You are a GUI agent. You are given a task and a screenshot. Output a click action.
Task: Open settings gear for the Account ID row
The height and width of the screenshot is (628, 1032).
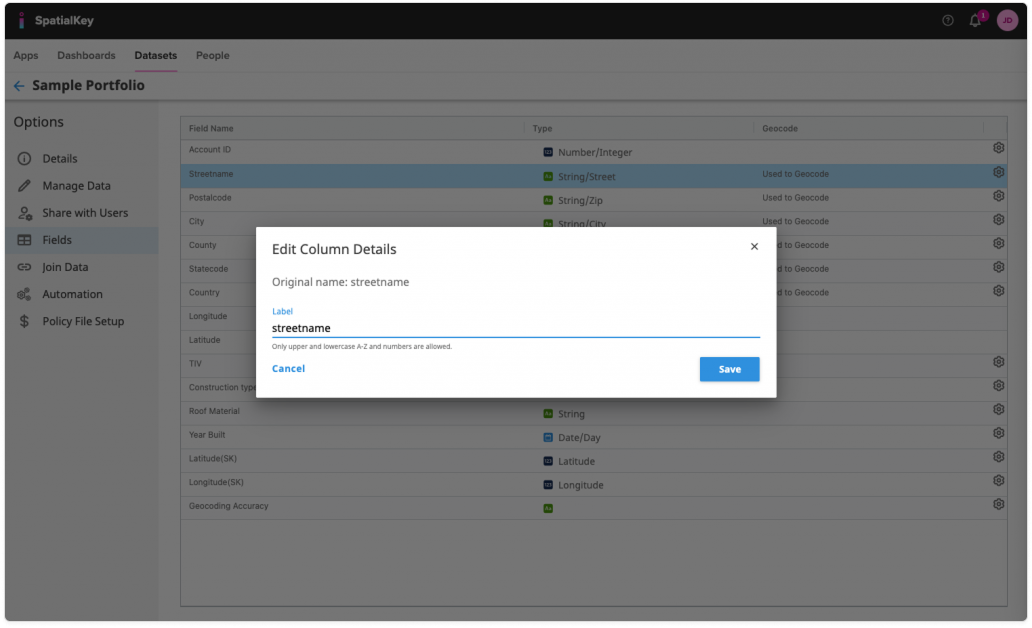tap(997, 149)
